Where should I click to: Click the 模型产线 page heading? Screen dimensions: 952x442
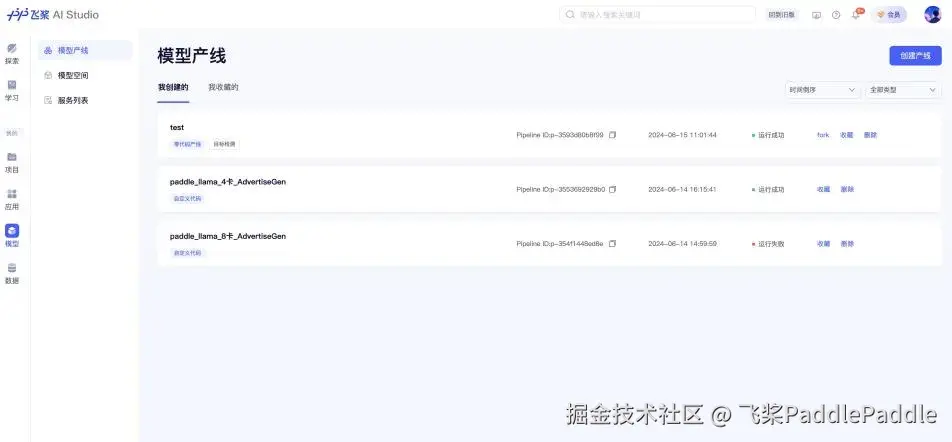[192, 56]
